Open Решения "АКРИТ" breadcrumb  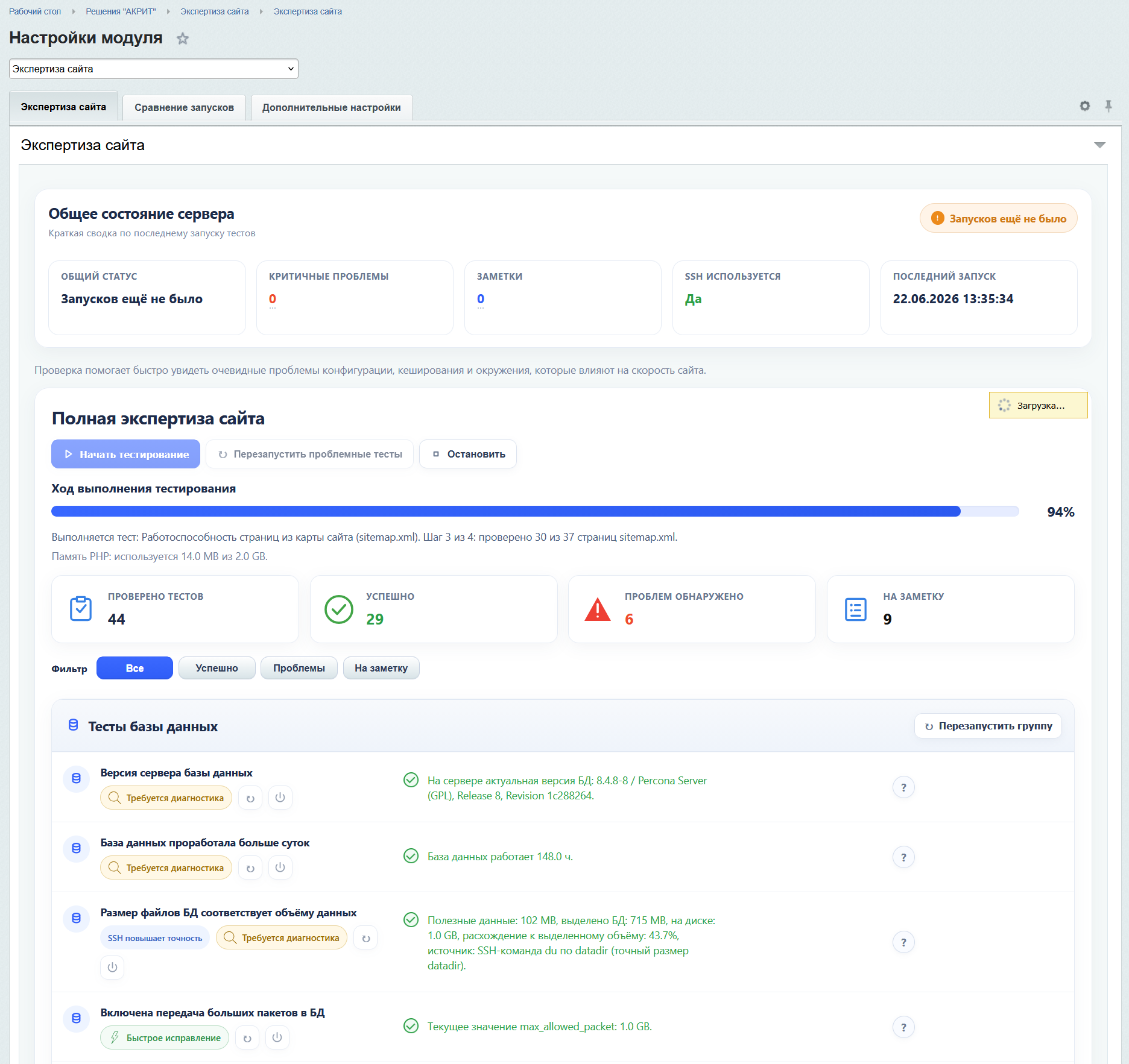coord(121,11)
